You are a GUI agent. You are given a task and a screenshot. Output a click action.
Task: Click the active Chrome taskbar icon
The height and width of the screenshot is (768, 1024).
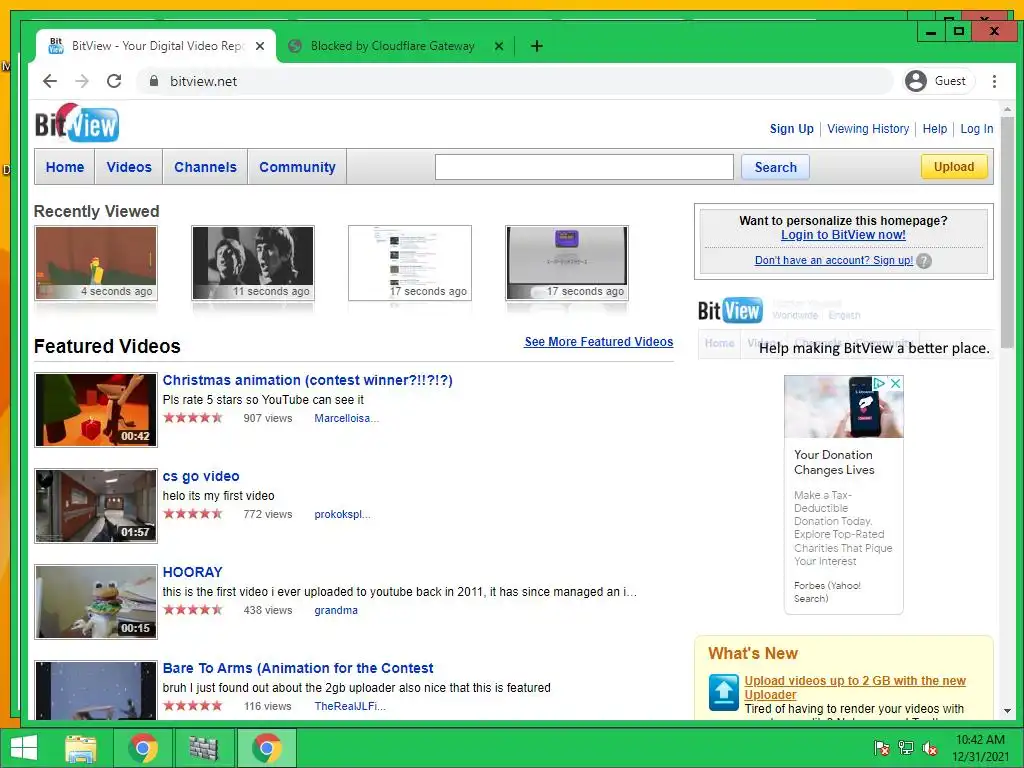pyautogui.click(x=266, y=748)
